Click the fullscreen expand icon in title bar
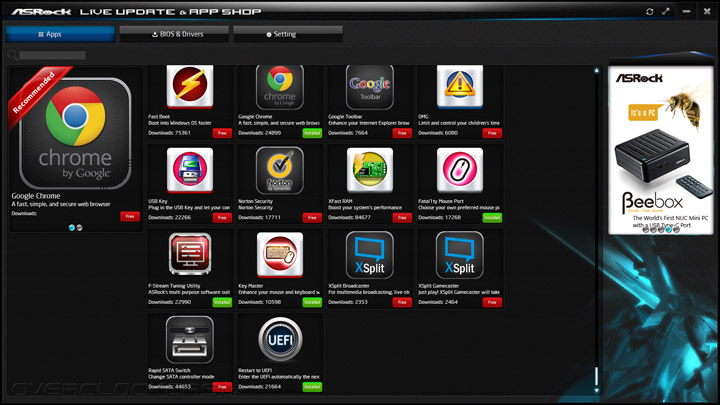 point(666,11)
